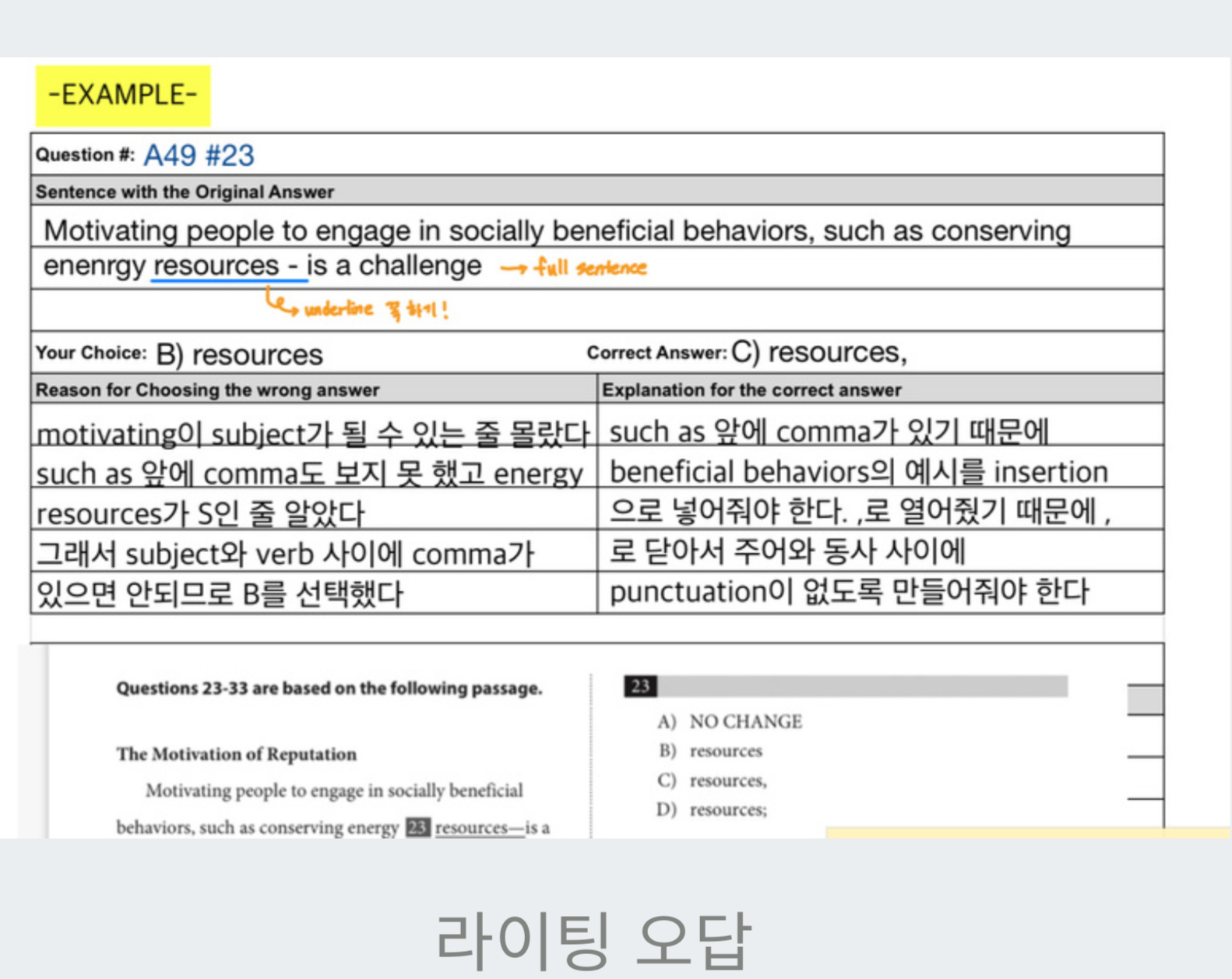Click the black question 23 number box

pyautogui.click(x=640, y=686)
